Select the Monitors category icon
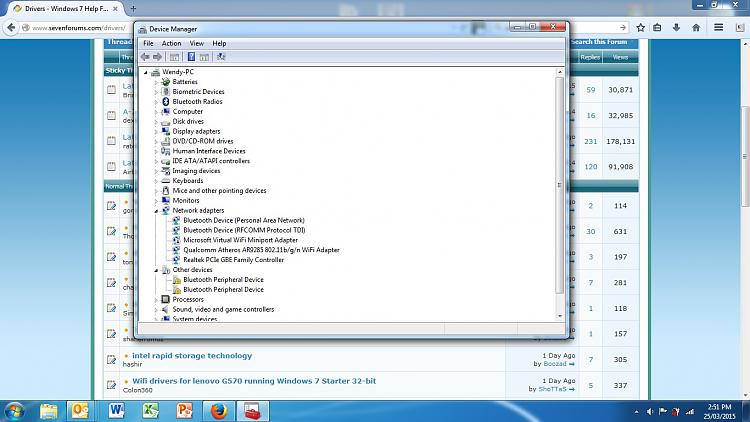The image size is (750, 422). [x=165, y=200]
